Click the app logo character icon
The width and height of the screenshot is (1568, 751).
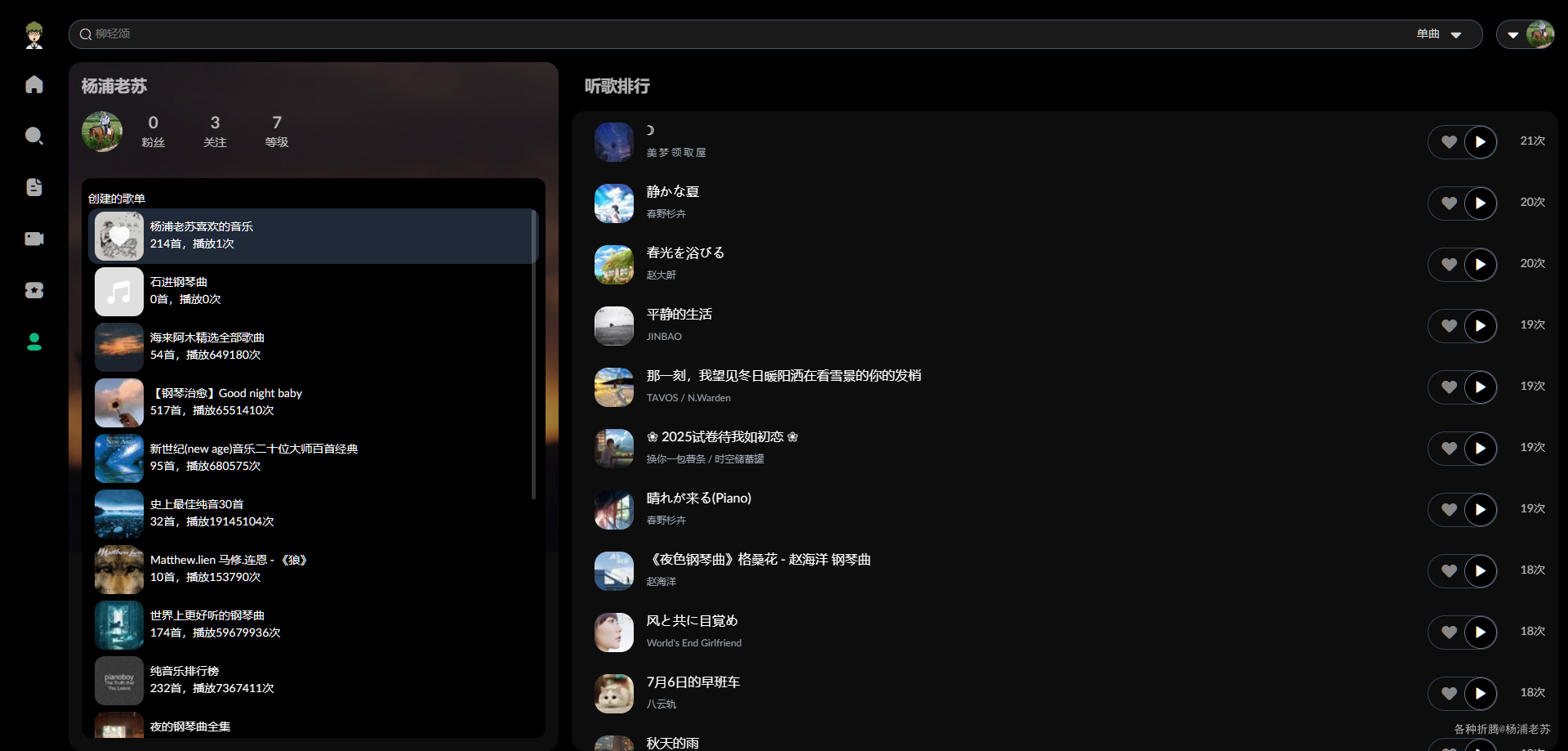point(34,35)
